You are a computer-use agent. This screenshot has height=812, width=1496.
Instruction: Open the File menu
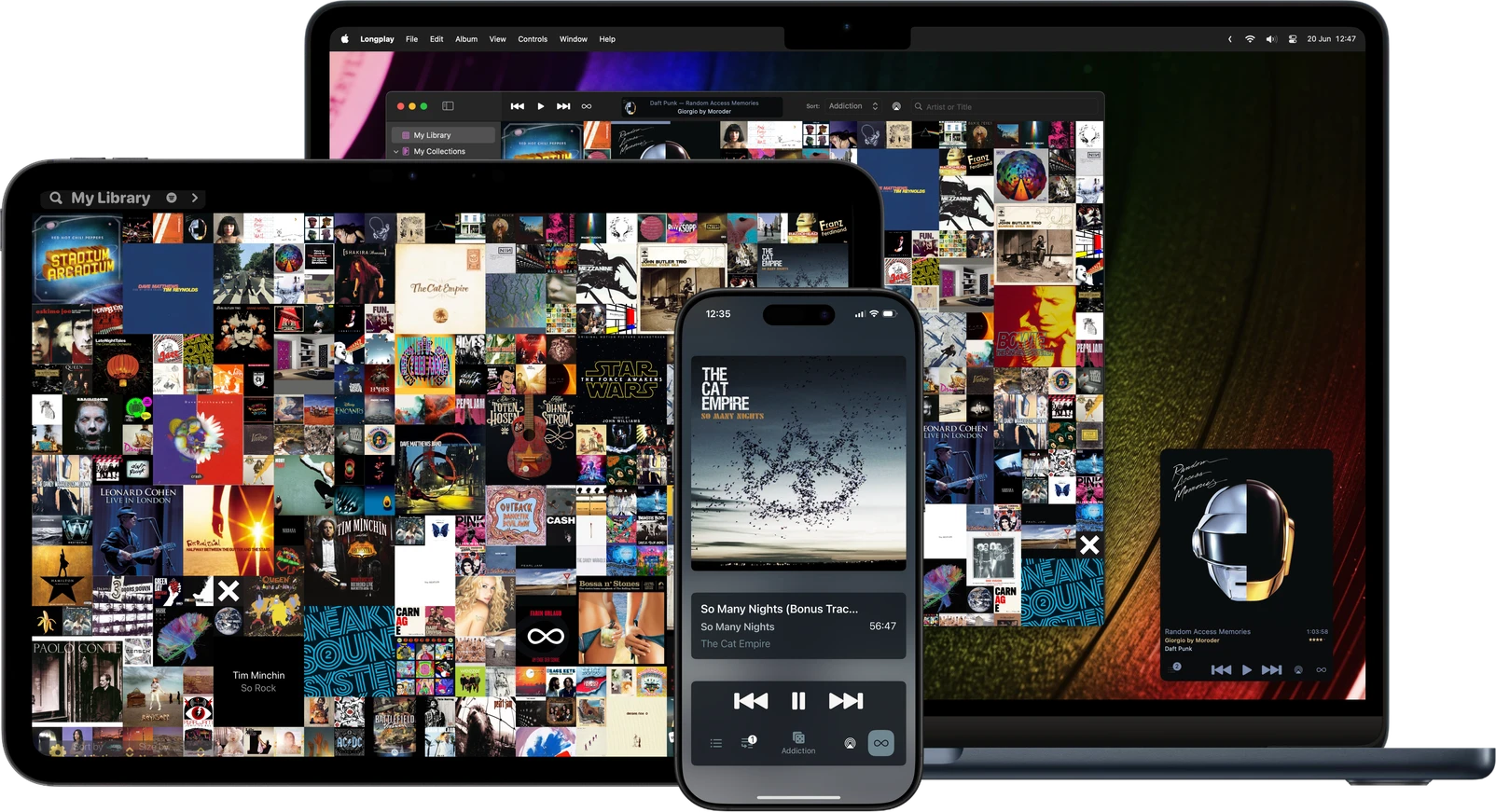pos(411,39)
